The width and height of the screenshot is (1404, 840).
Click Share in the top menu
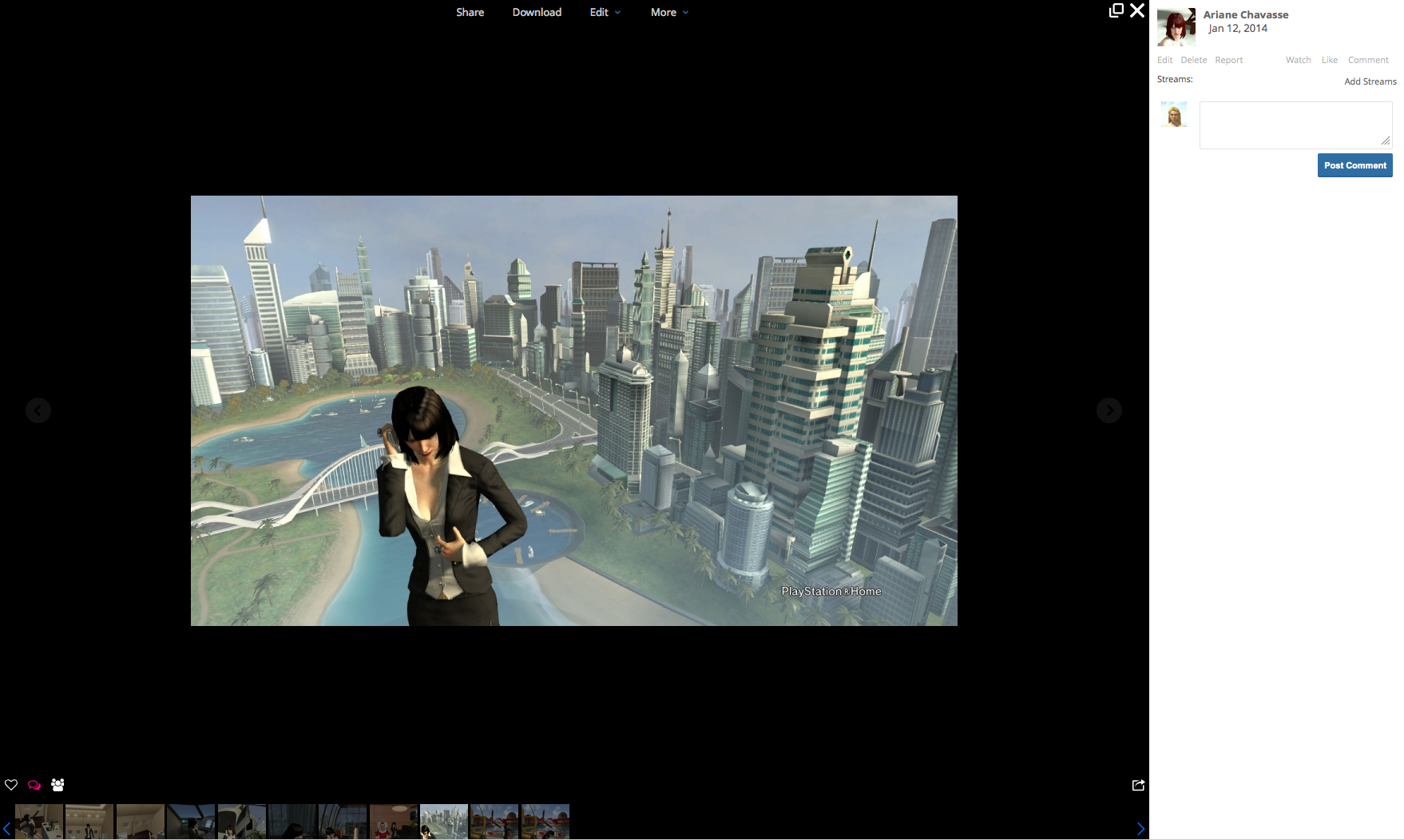pyautogui.click(x=470, y=12)
